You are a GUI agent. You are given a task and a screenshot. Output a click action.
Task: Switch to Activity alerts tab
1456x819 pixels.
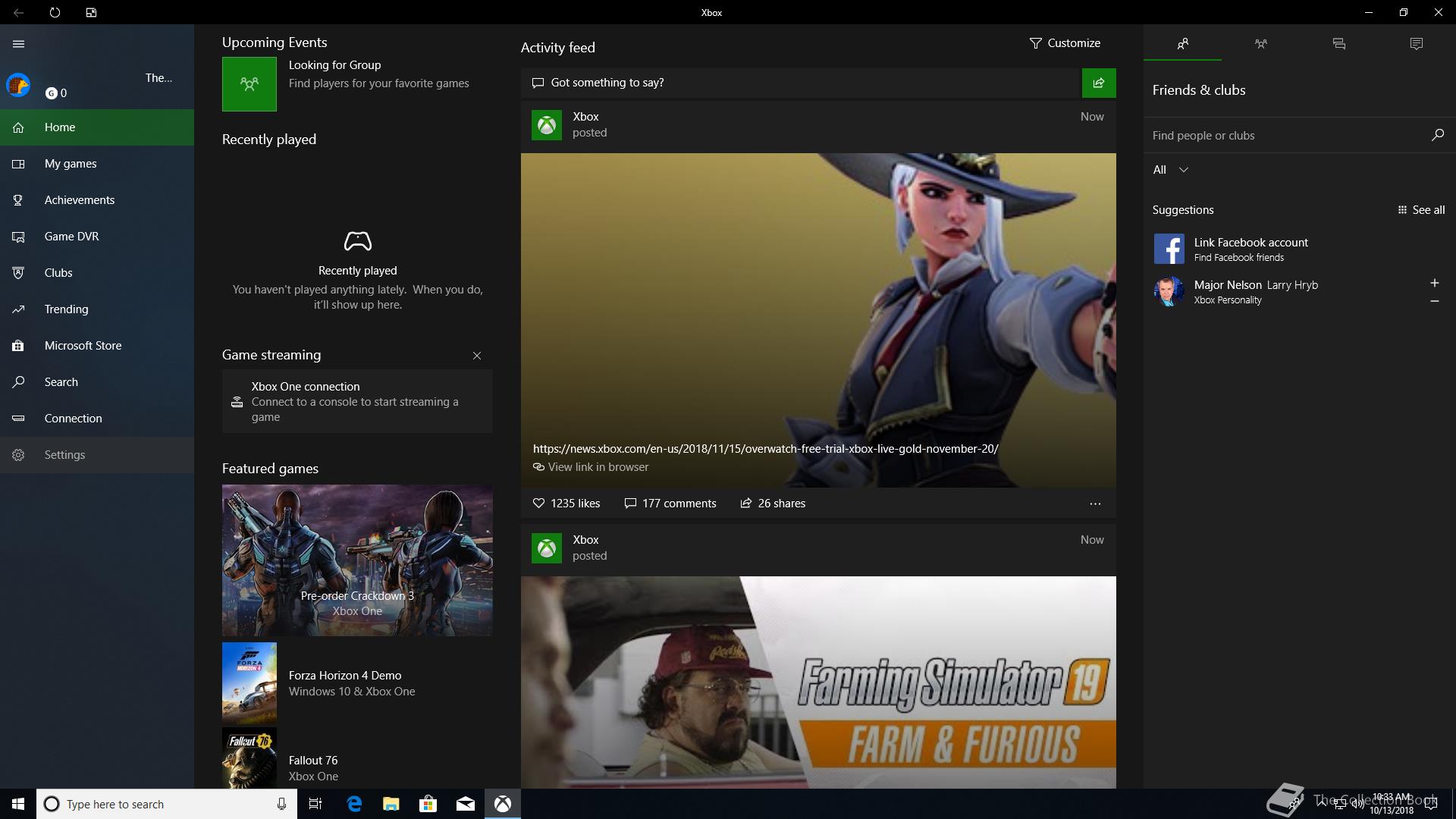click(1417, 44)
